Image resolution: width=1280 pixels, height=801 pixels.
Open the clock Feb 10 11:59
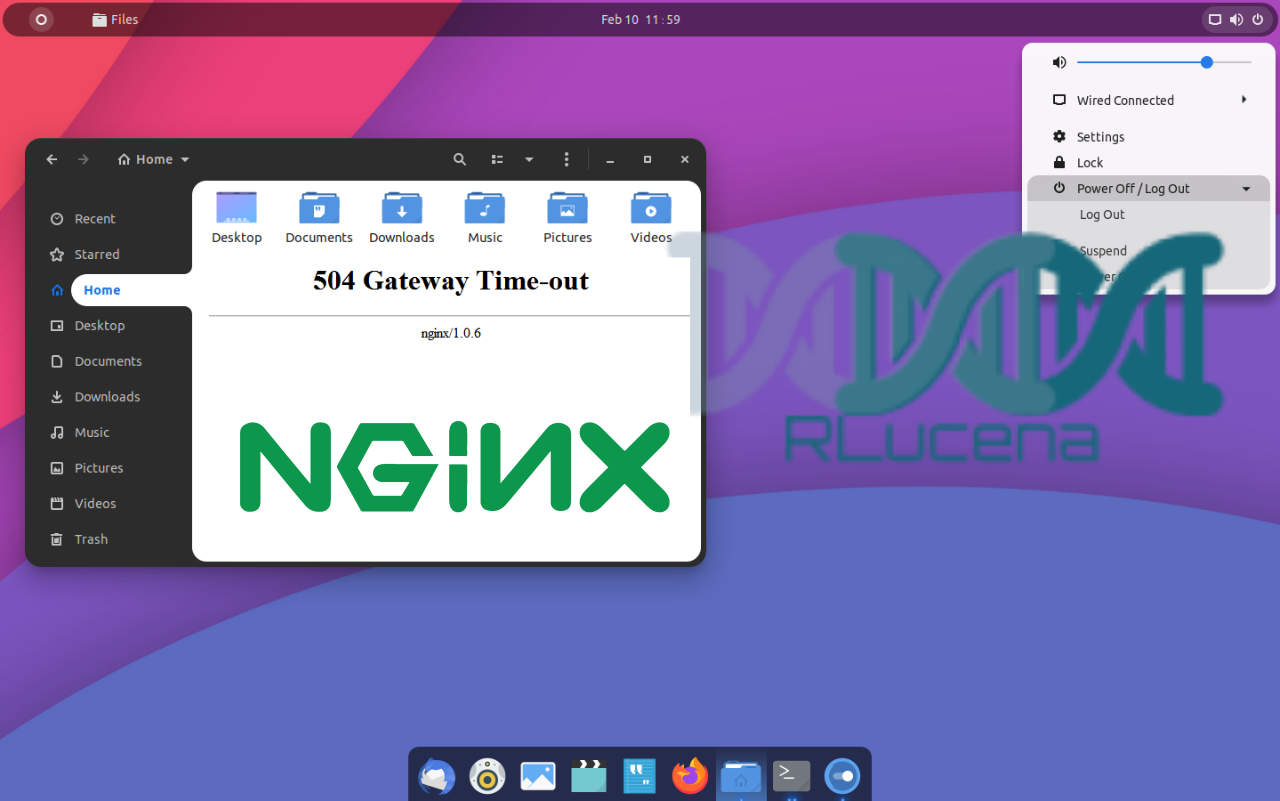640,19
